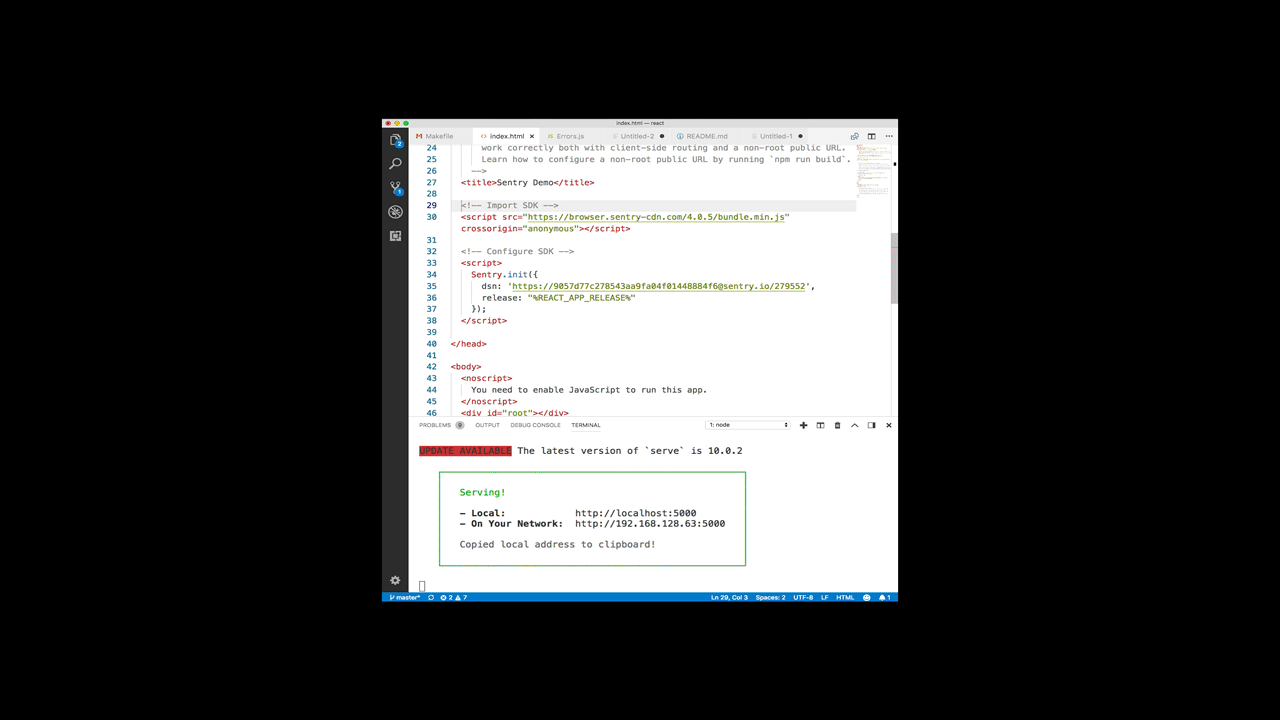This screenshot has height=720, width=1280.
Task: Click the http://192.168.128.63:5000 address
Action: click(650, 524)
